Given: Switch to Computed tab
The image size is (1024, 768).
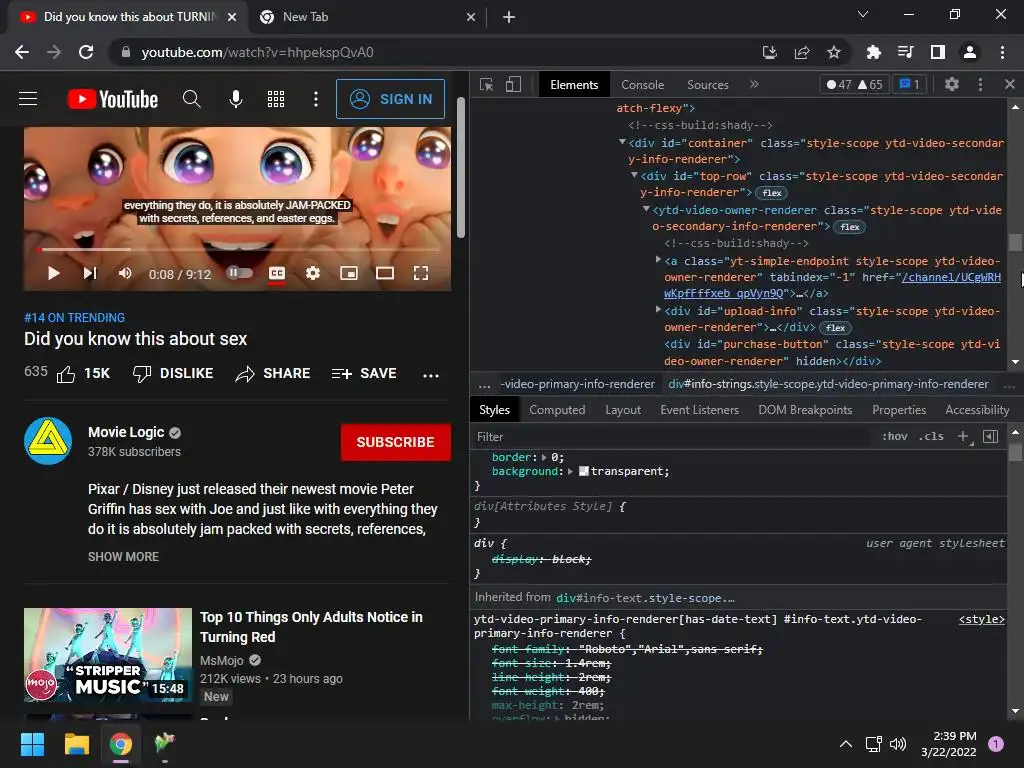Looking at the screenshot, I should point(557,410).
